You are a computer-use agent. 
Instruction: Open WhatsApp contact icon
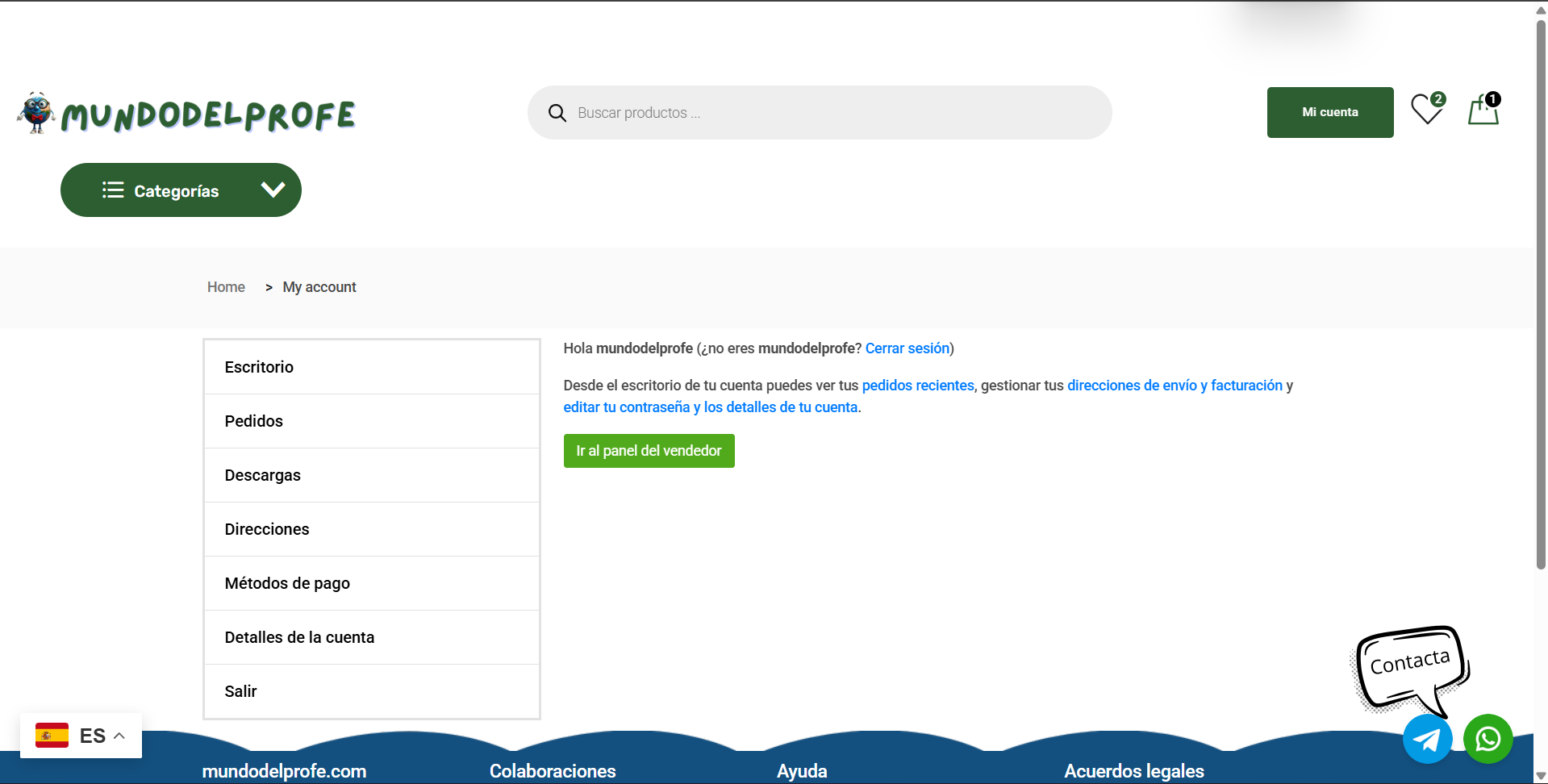tap(1487, 739)
